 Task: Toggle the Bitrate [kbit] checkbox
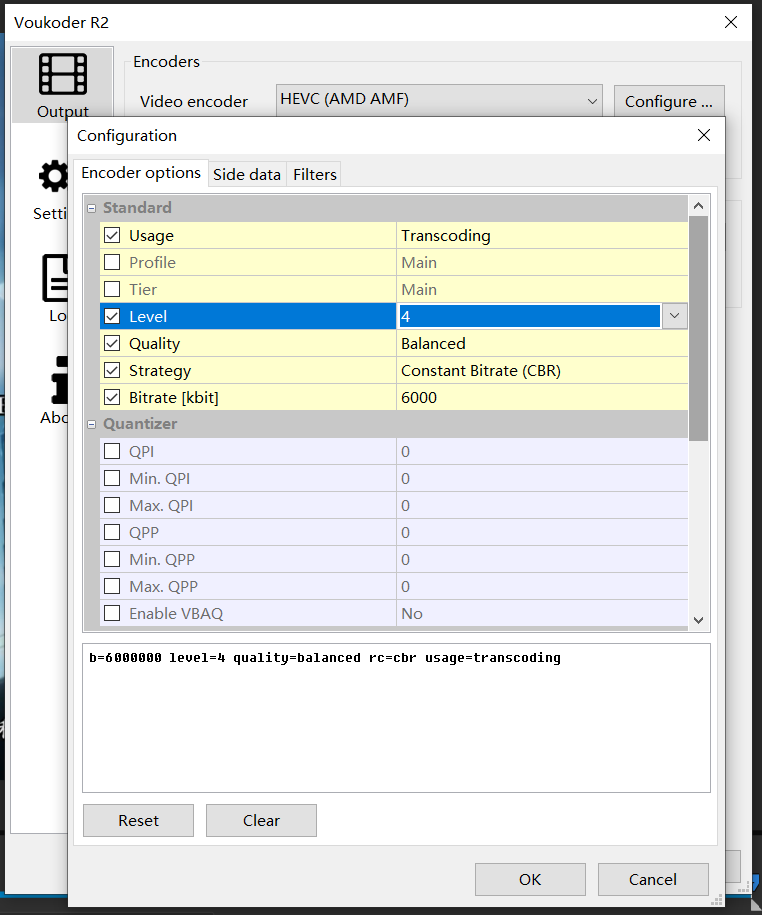click(112, 398)
